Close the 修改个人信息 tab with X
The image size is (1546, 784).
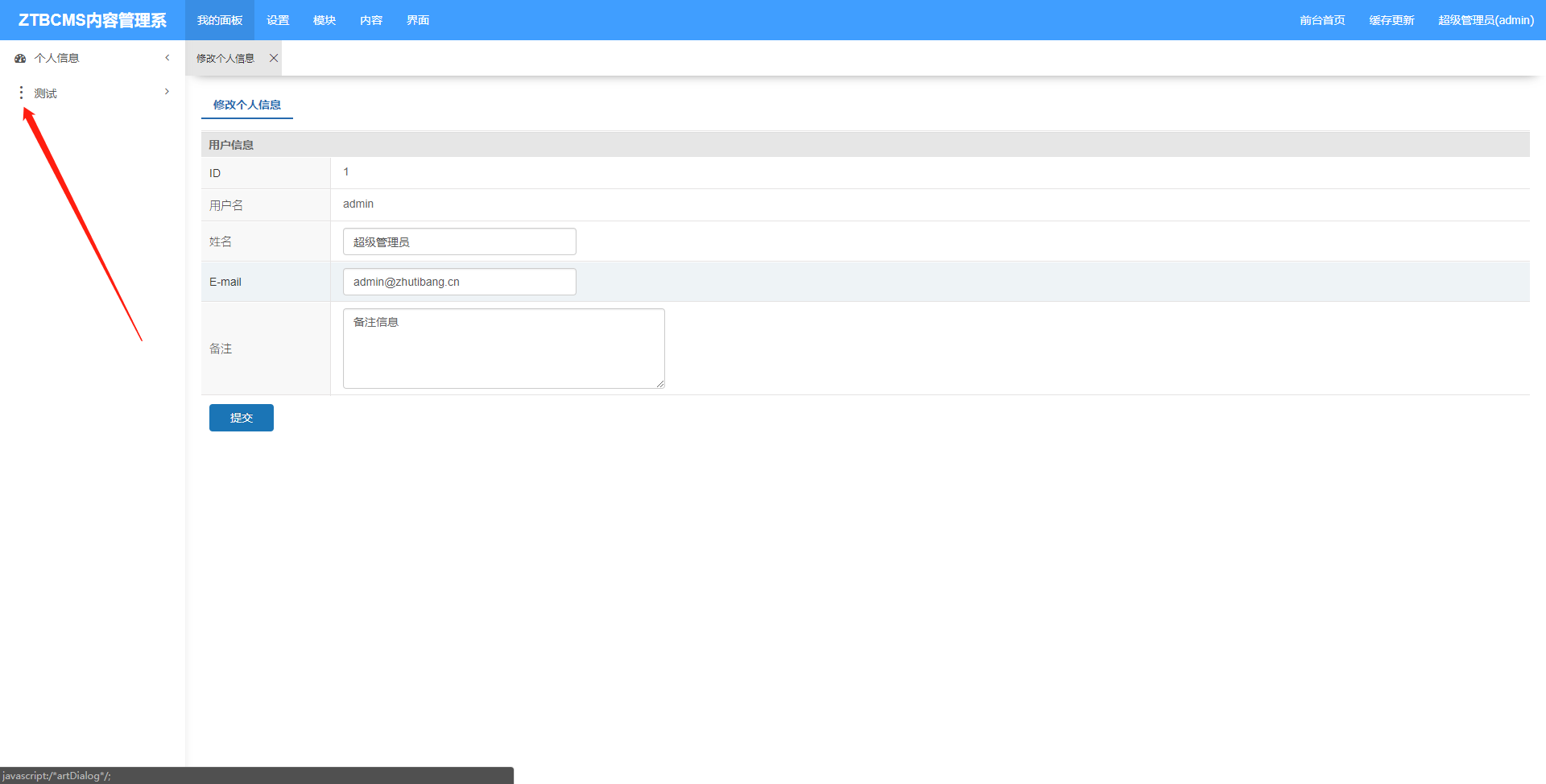(x=274, y=58)
